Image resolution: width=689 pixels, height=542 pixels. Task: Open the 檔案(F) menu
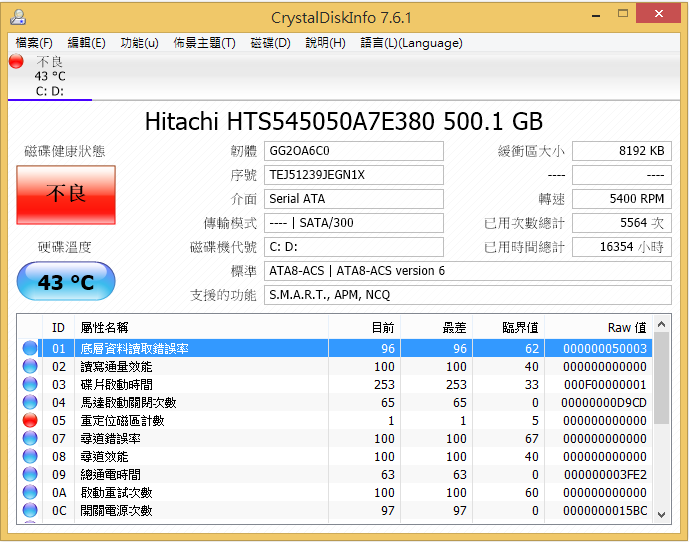click(34, 43)
